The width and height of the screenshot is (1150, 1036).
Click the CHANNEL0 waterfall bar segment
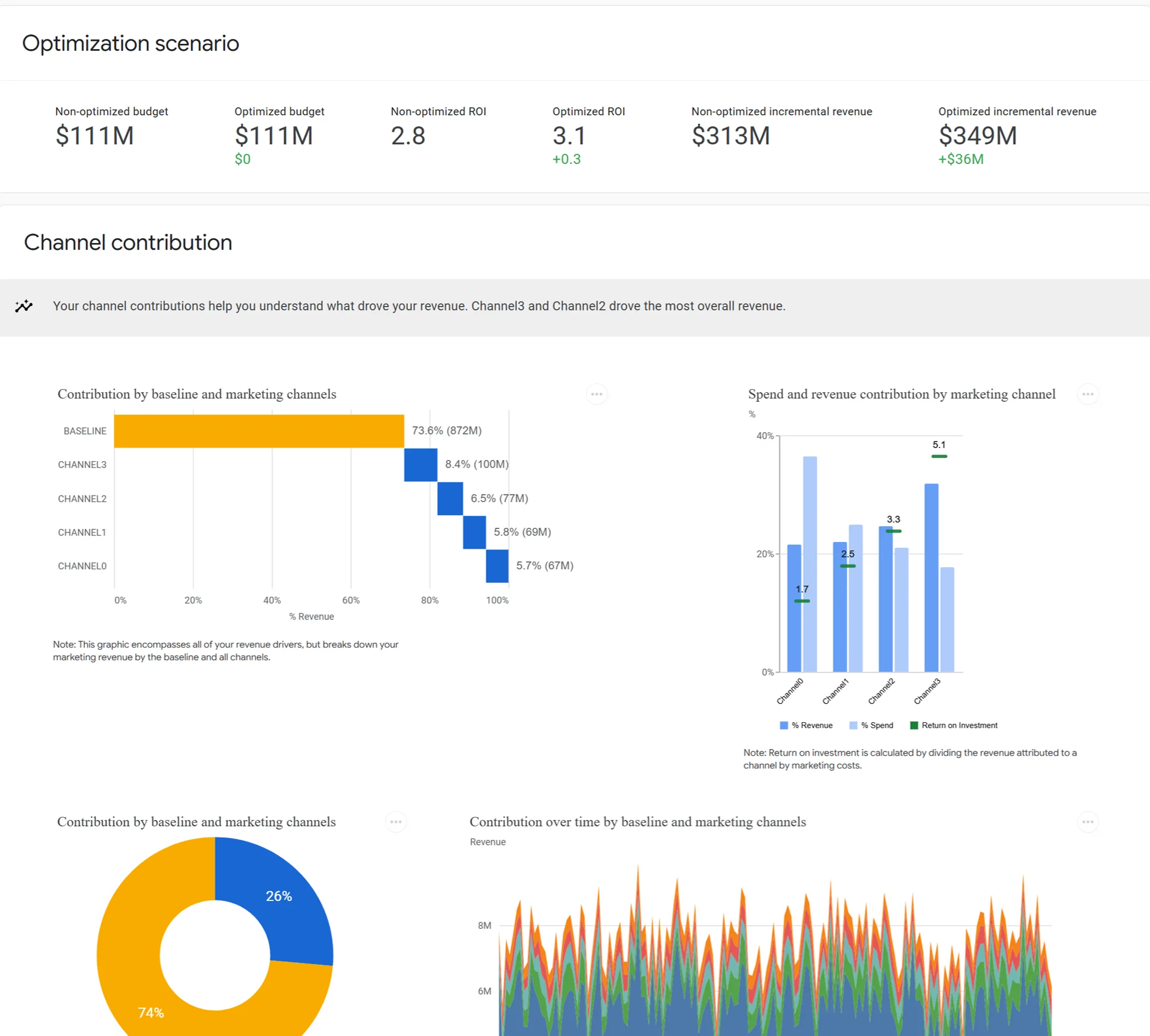[496, 566]
